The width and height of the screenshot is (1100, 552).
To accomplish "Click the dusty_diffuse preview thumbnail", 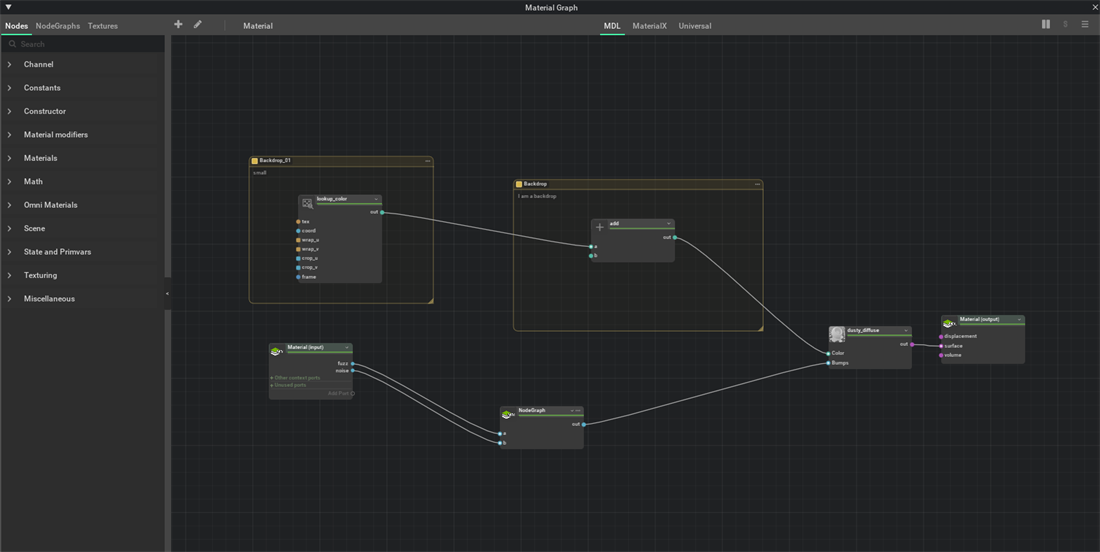I will coord(837,334).
